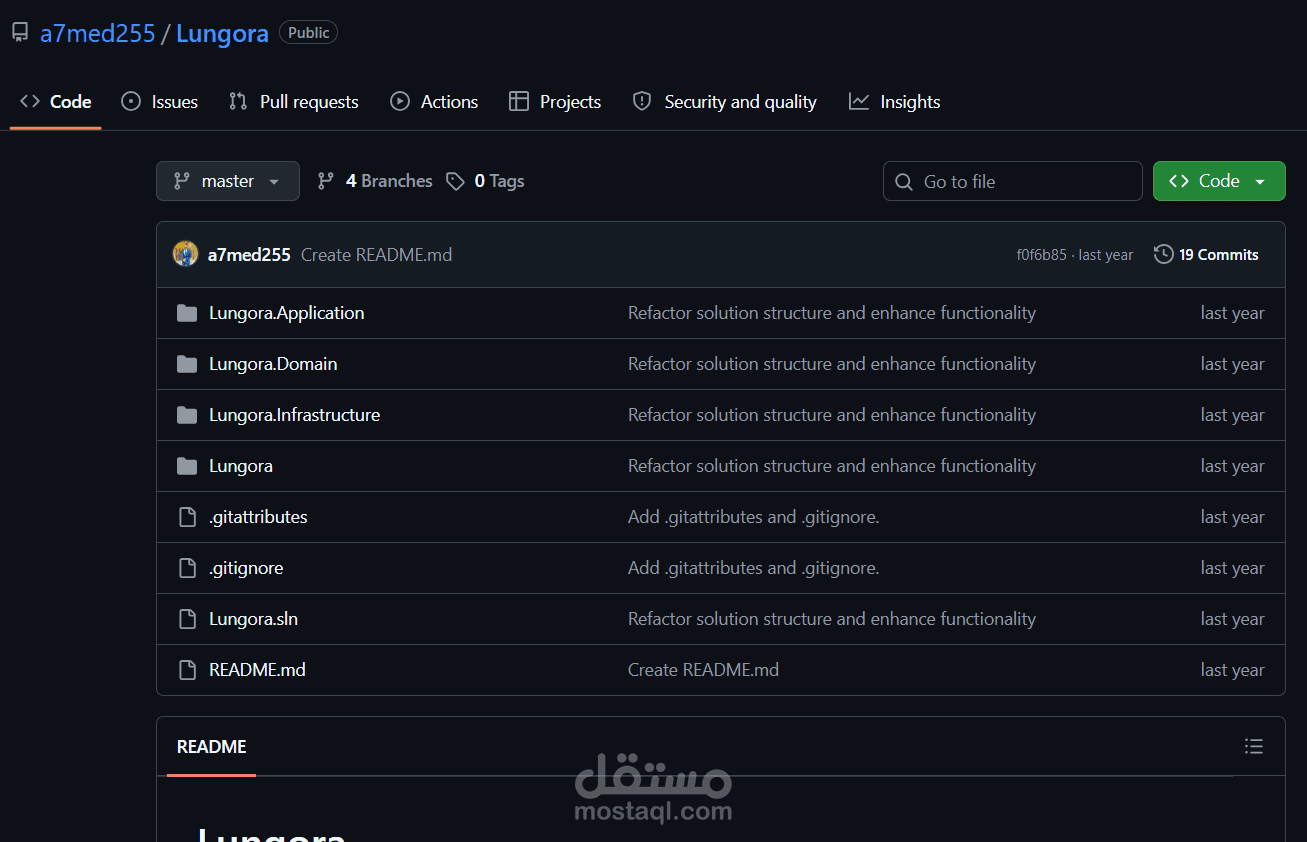Open the Create README.md commit on README.md row
The height and width of the screenshot is (842, 1307).
[703, 670]
